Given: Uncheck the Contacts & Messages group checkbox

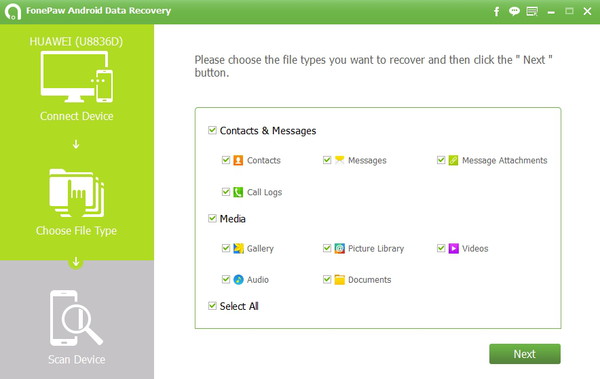Looking at the screenshot, I should point(212,130).
